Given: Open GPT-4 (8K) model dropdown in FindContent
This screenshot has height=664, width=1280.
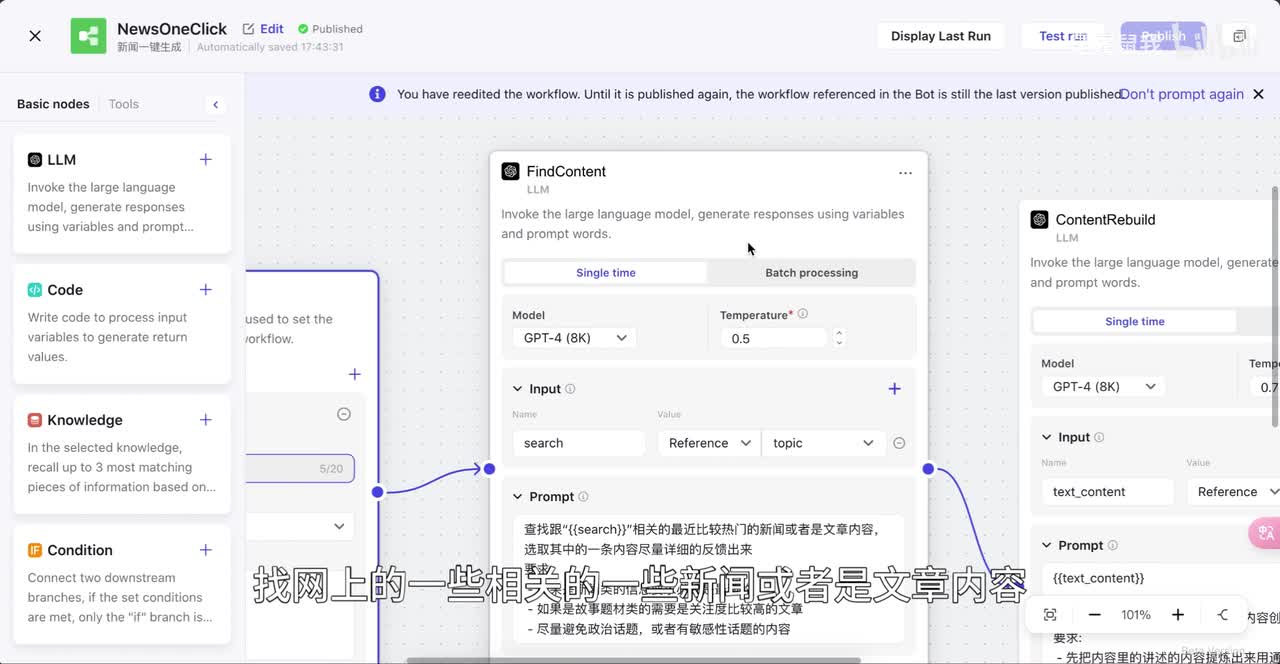Looking at the screenshot, I should (x=575, y=338).
